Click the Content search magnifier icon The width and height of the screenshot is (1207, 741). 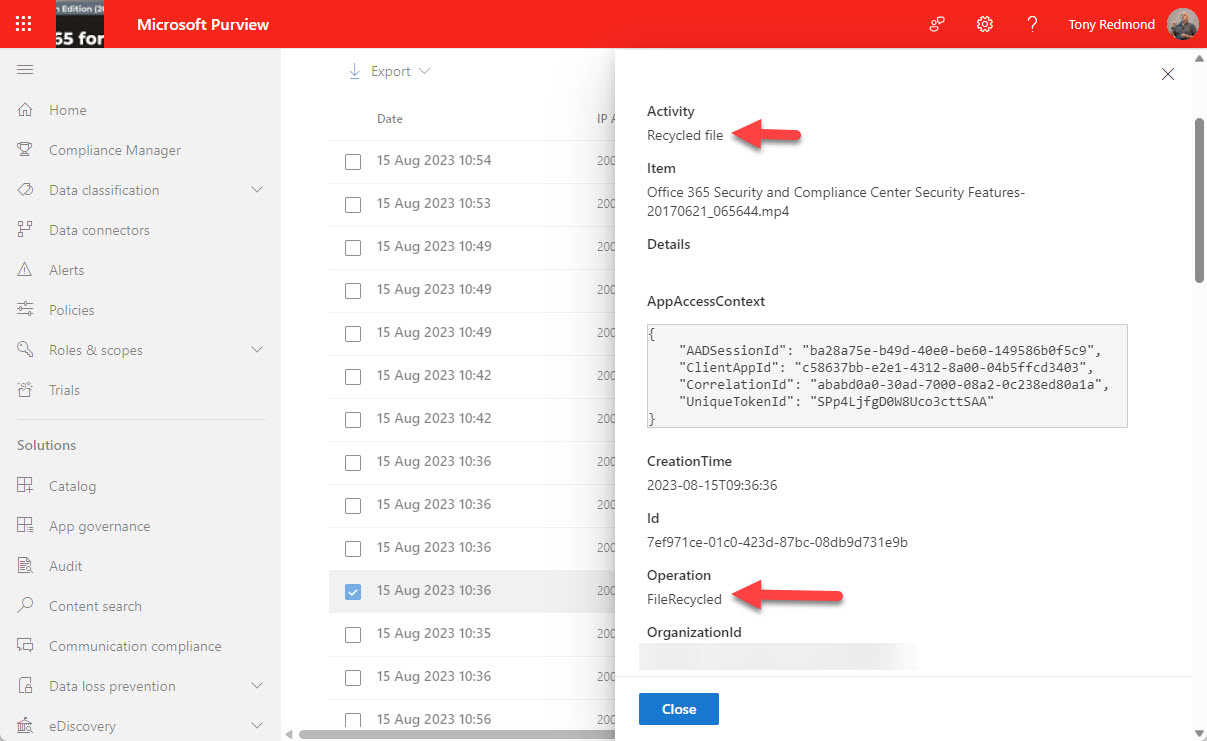[26, 606]
